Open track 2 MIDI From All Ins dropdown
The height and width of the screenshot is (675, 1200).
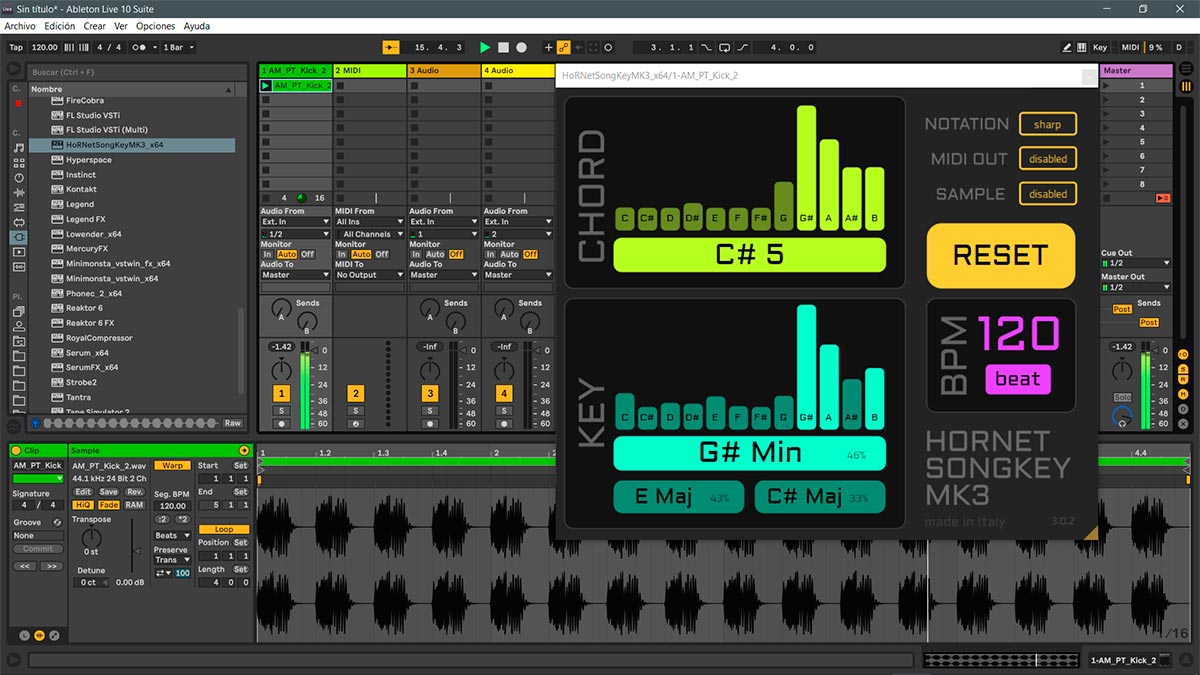pyautogui.click(x=368, y=222)
